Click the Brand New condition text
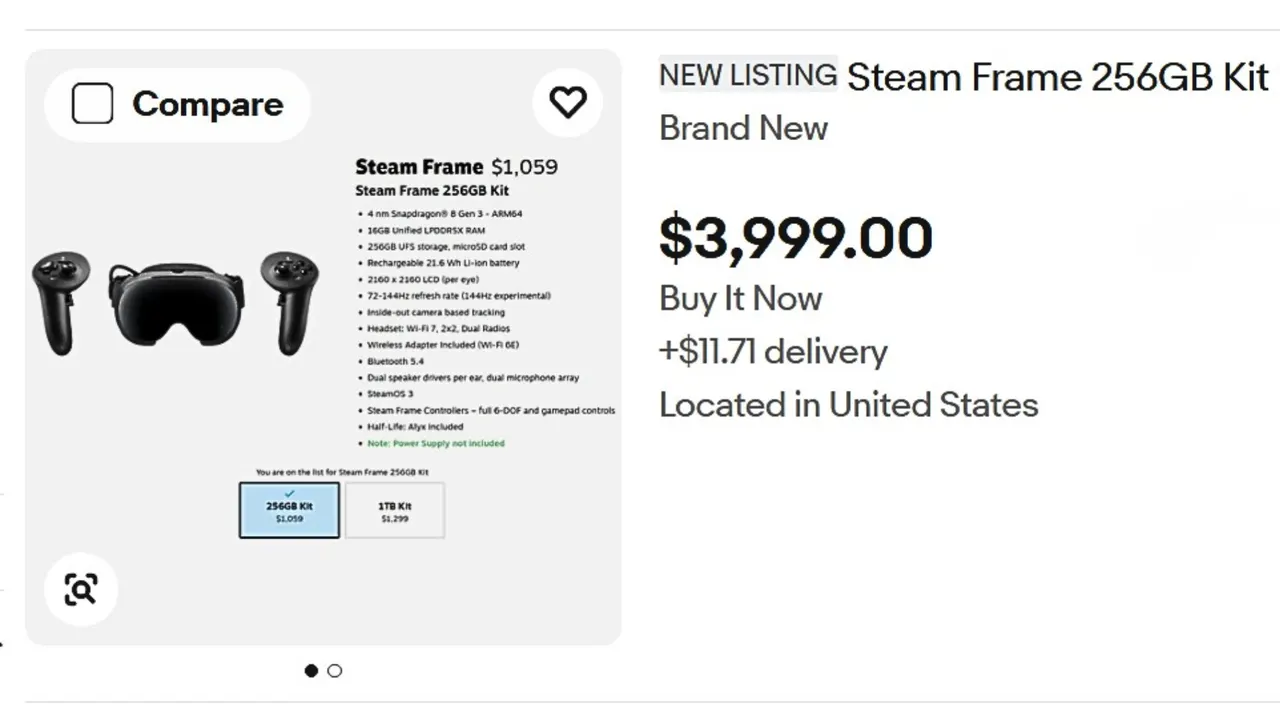The image size is (1280, 720). tap(744, 129)
